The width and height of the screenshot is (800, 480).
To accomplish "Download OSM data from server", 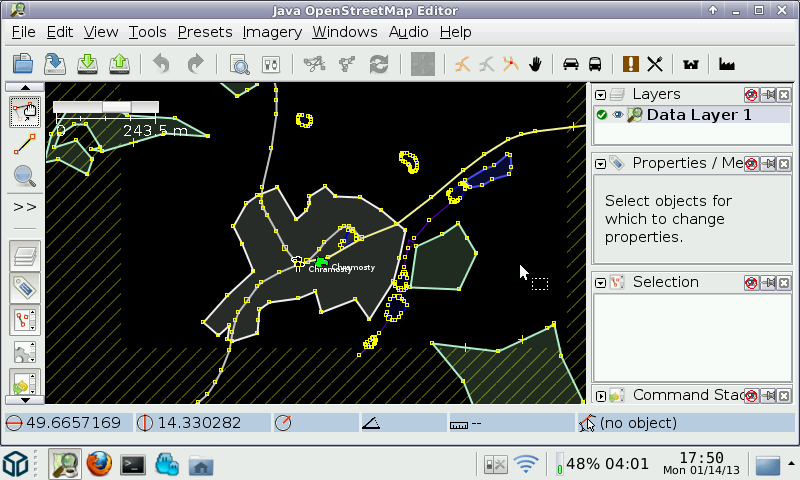I will [x=87, y=64].
